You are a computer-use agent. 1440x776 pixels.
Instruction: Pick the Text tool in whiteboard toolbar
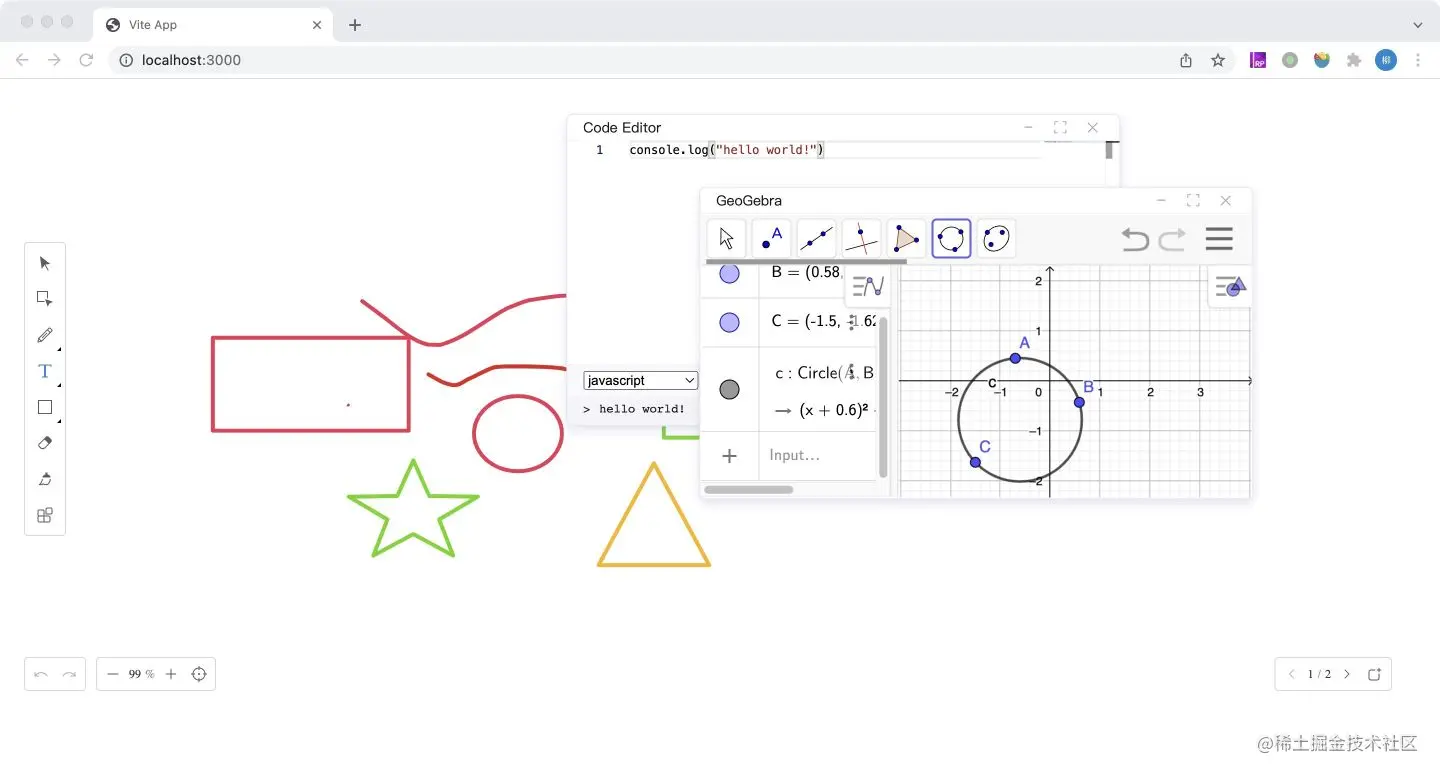click(44, 371)
